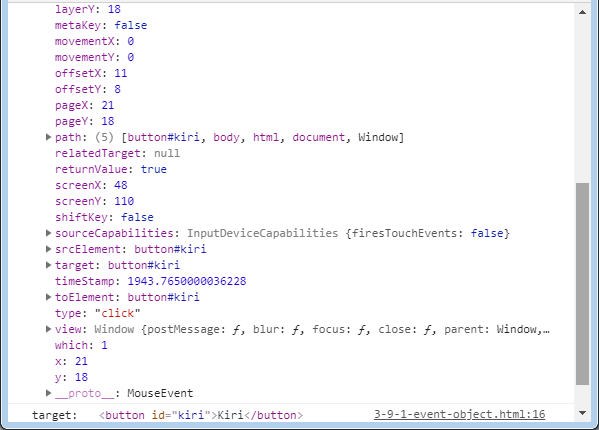Expand the path array property
Screen dimensions: 599x430
[48, 137]
